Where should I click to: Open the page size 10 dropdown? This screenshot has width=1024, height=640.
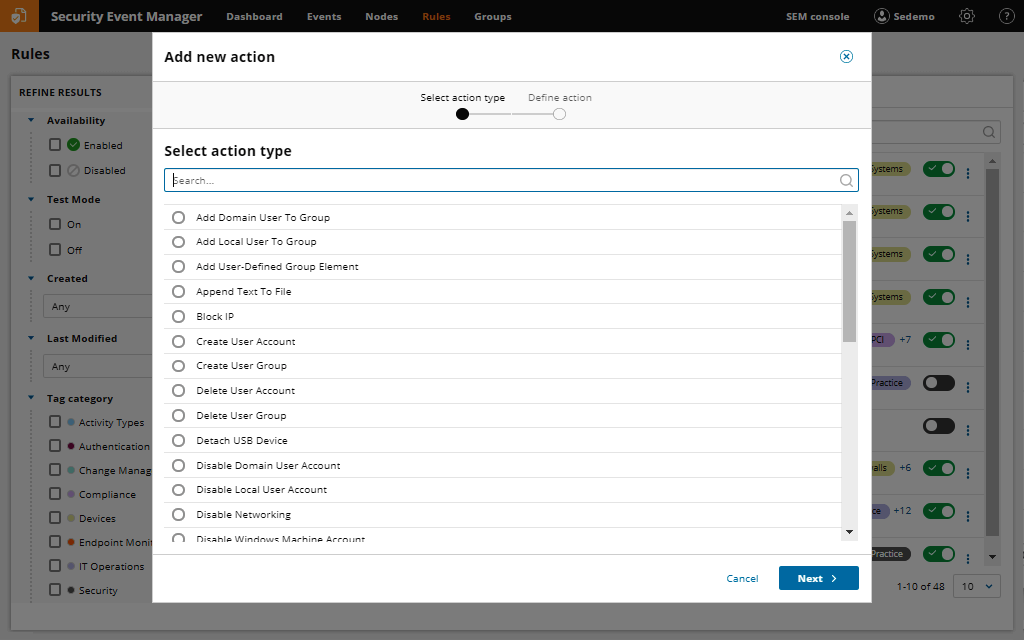click(x=977, y=586)
